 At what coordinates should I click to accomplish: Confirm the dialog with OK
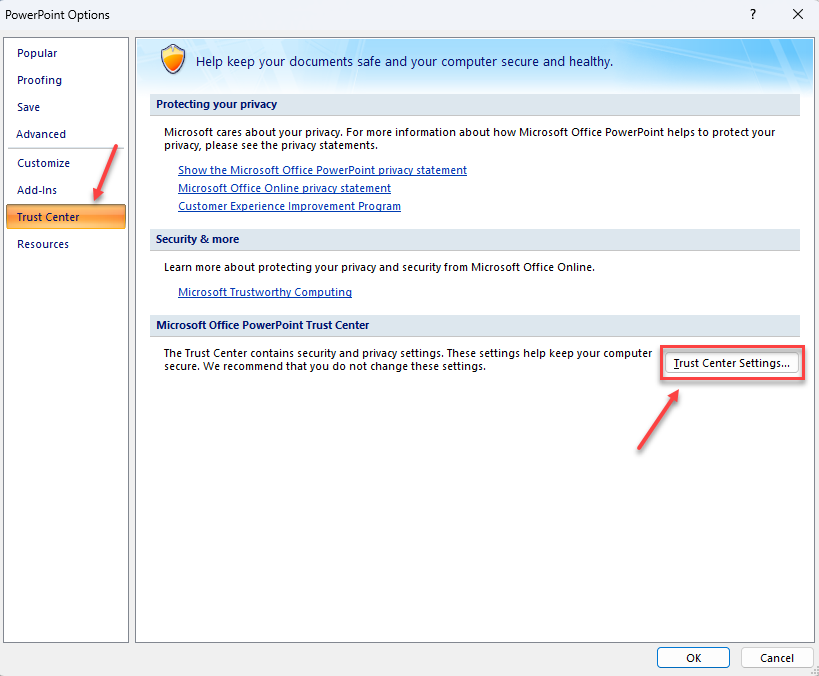(x=693, y=658)
